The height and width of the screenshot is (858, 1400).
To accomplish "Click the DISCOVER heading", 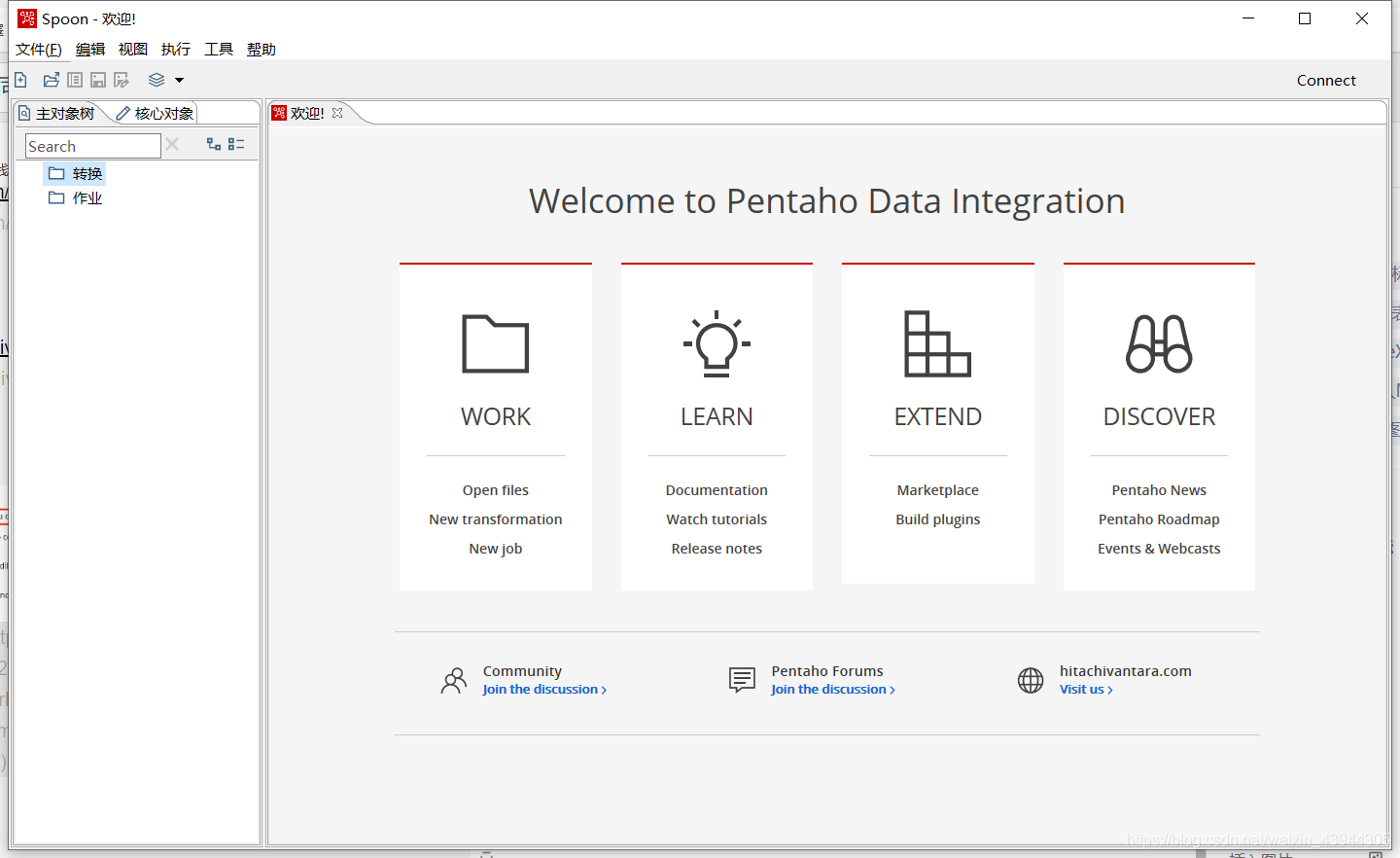I will click(x=1159, y=416).
